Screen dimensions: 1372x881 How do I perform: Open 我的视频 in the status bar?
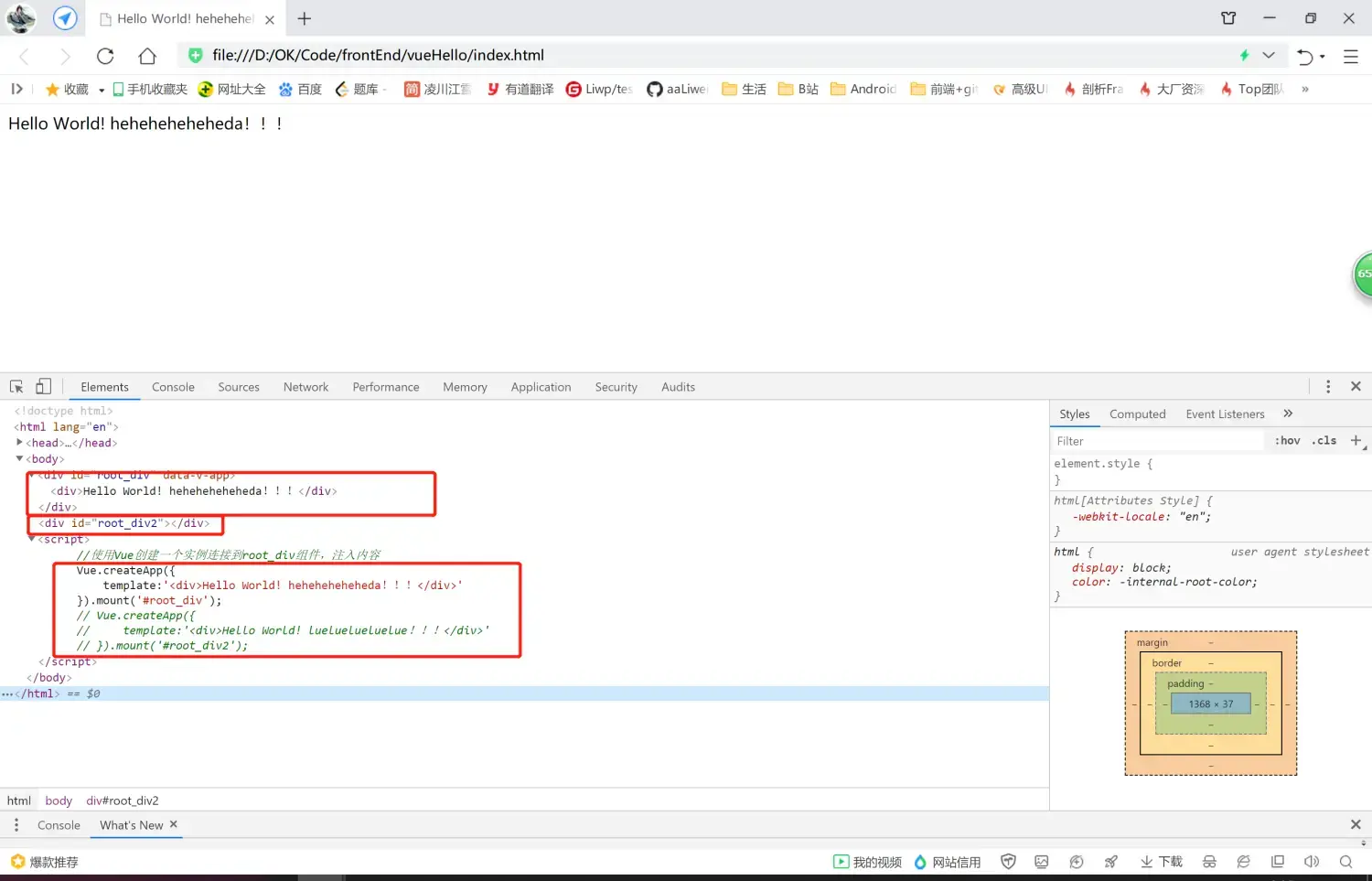click(x=867, y=862)
